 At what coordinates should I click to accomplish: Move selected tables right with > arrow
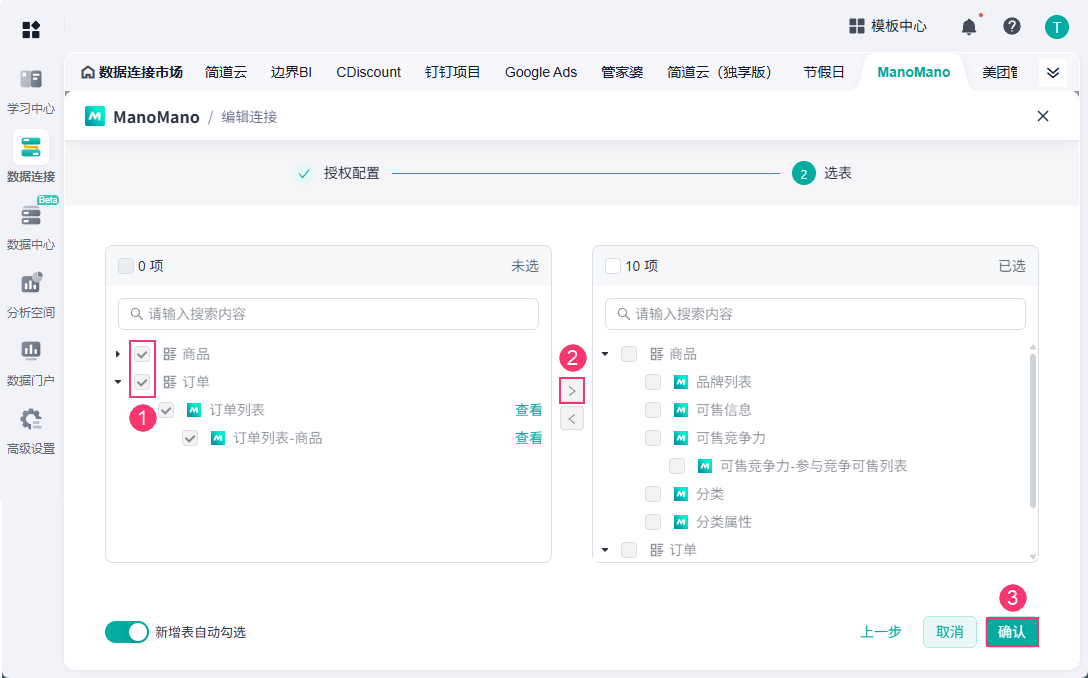(572, 391)
